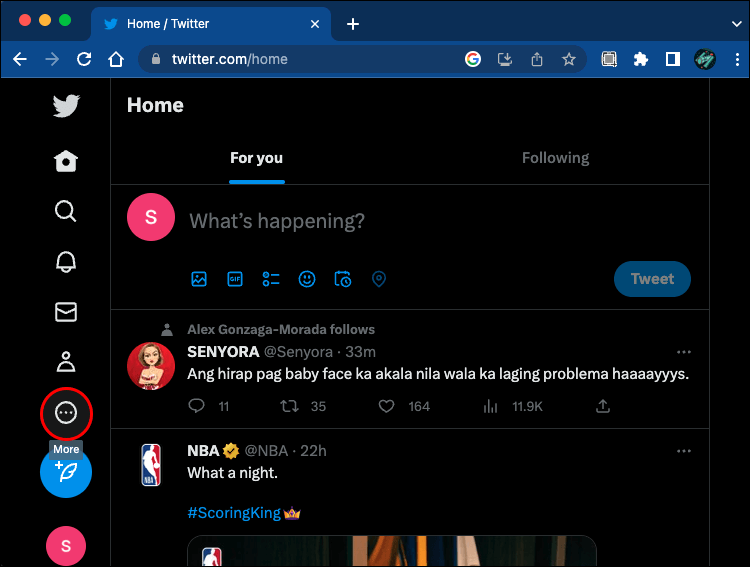This screenshot has height=567, width=750.
Task: Open SENYORA's profile picture
Action: 151,366
